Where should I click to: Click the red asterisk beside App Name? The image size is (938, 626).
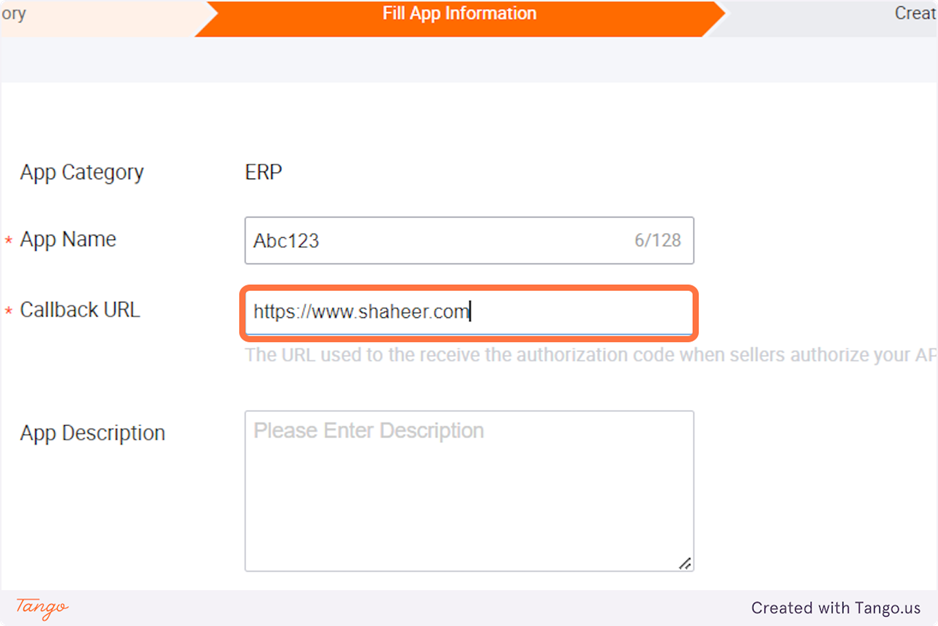point(9,242)
